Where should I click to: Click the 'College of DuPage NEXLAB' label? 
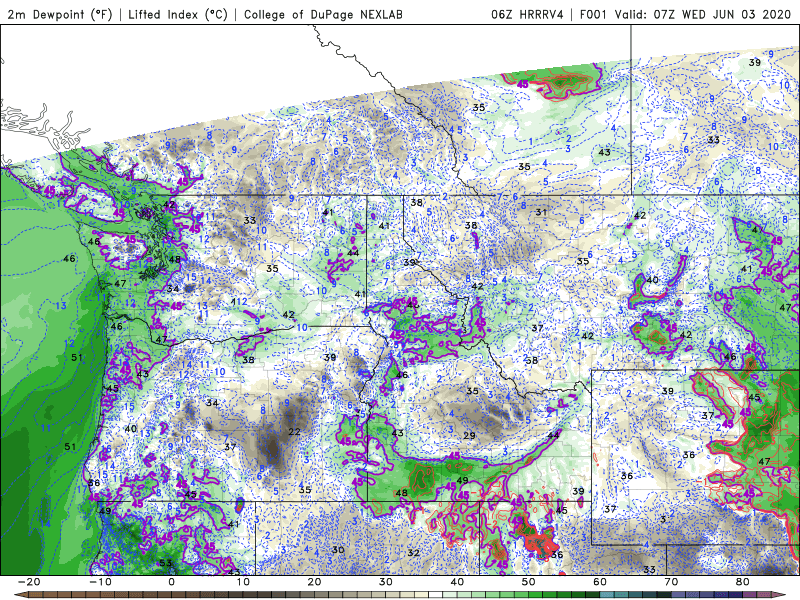tap(323, 15)
